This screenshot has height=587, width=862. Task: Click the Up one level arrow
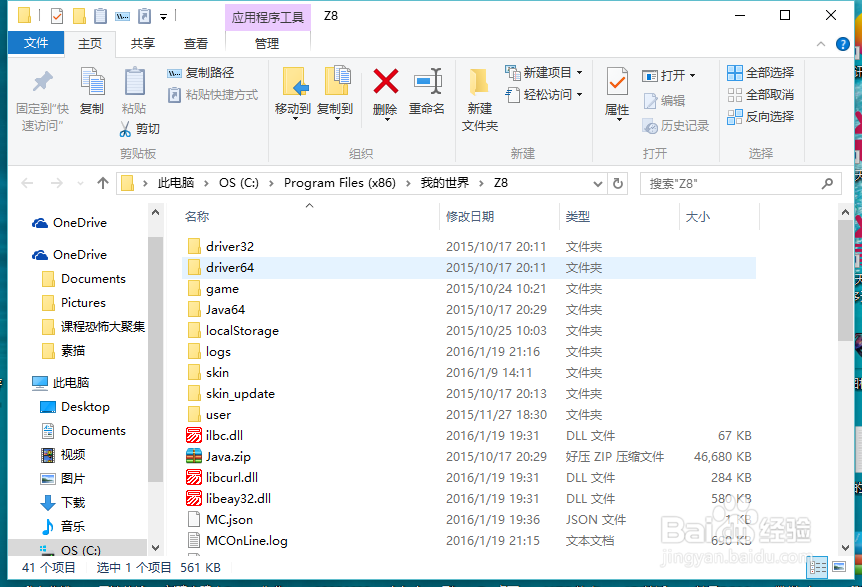pos(103,183)
